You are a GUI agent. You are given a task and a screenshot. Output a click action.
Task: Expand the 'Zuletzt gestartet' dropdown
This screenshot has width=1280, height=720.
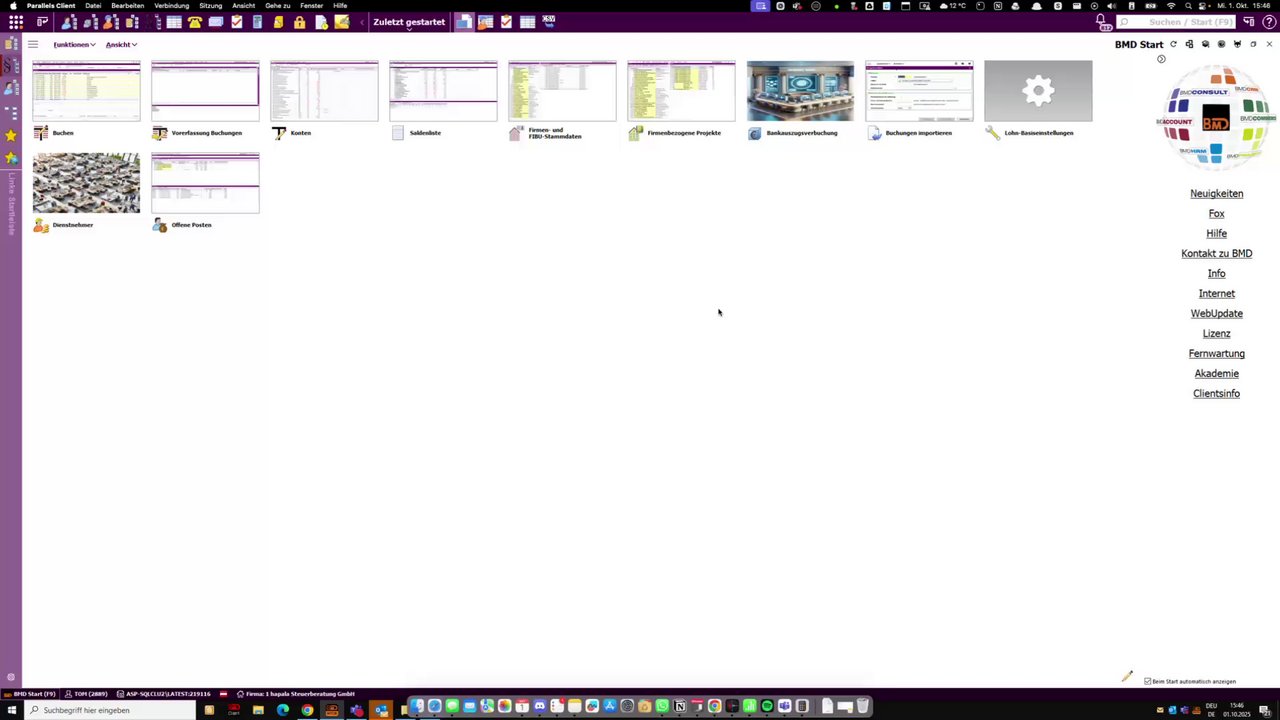[409, 22]
